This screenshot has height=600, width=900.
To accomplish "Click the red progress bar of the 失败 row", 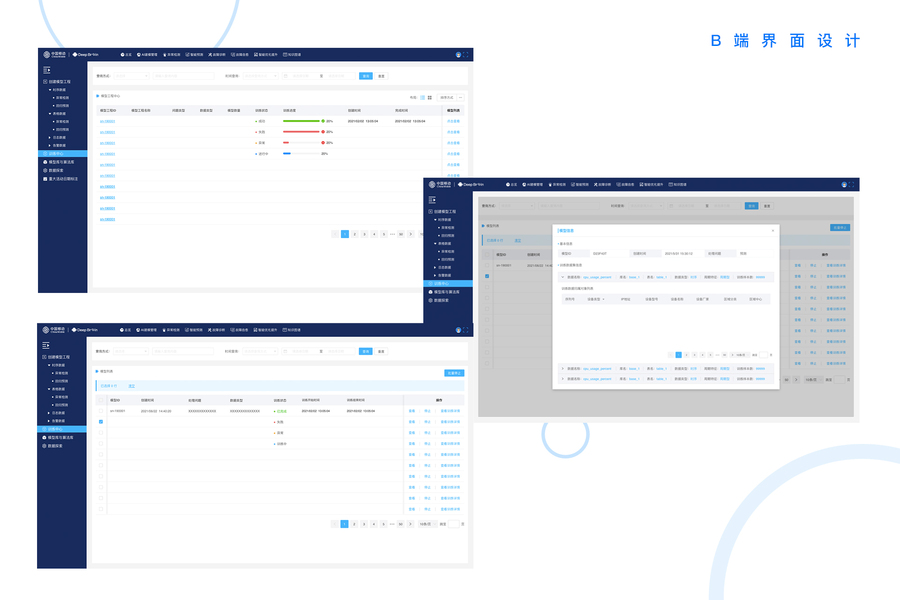I will (x=302, y=132).
